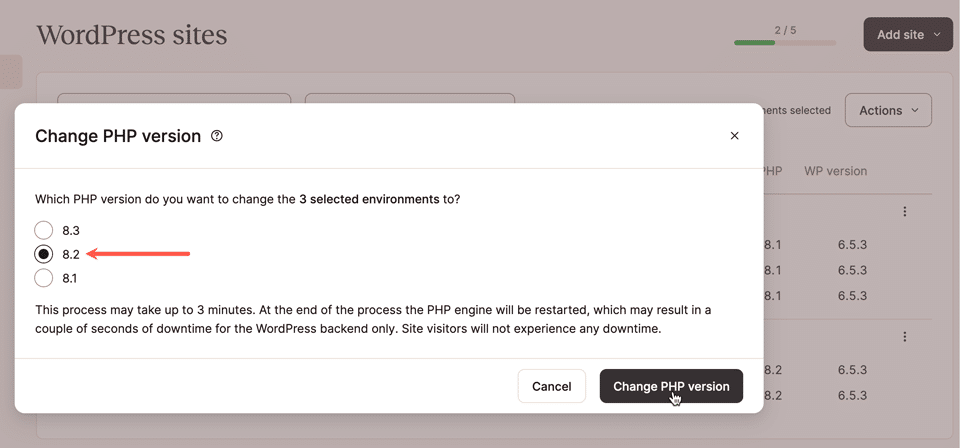Viewport: 960px width, 448px height.
Task: Click the first search field behind the dialog
Action: (173, 99)
